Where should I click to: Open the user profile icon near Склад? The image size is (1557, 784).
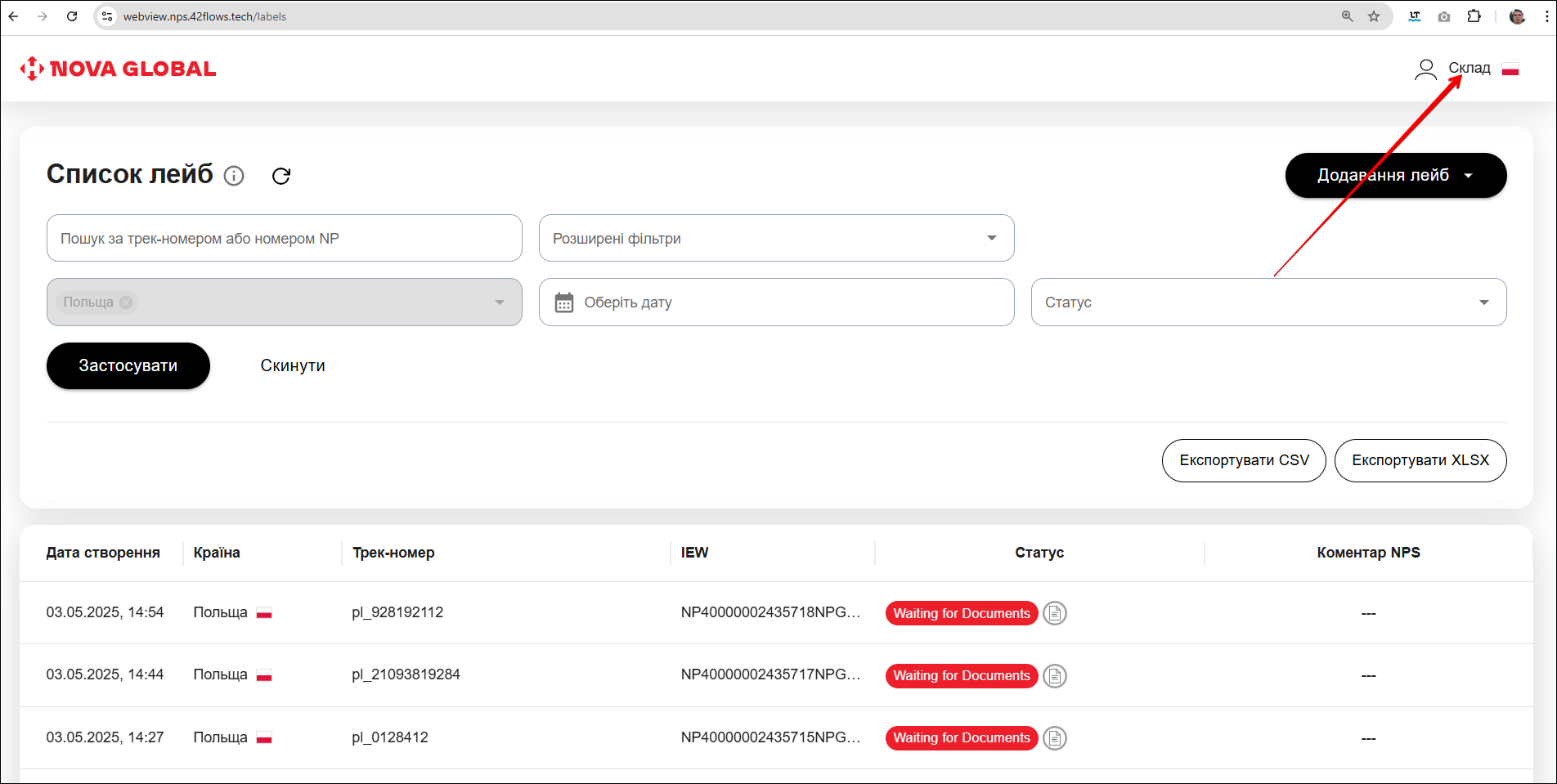[1425, 69]
